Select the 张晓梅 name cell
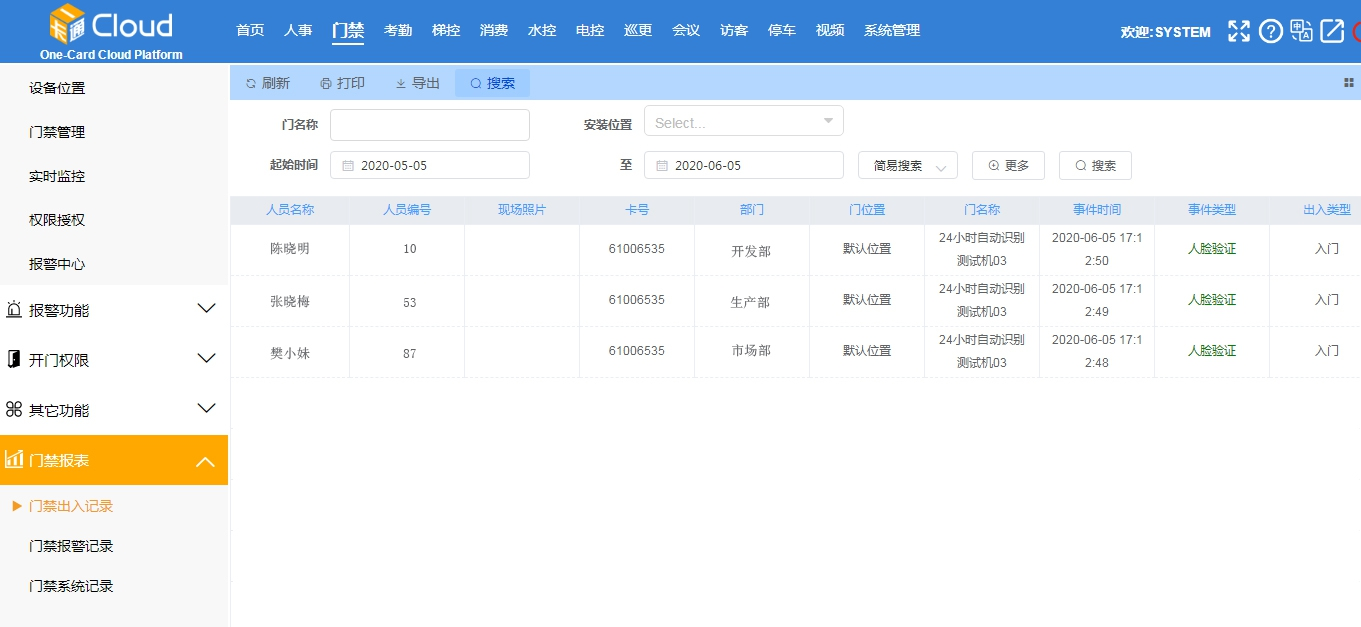This screenshot has height=627, width=1361. tap(290, 300)
